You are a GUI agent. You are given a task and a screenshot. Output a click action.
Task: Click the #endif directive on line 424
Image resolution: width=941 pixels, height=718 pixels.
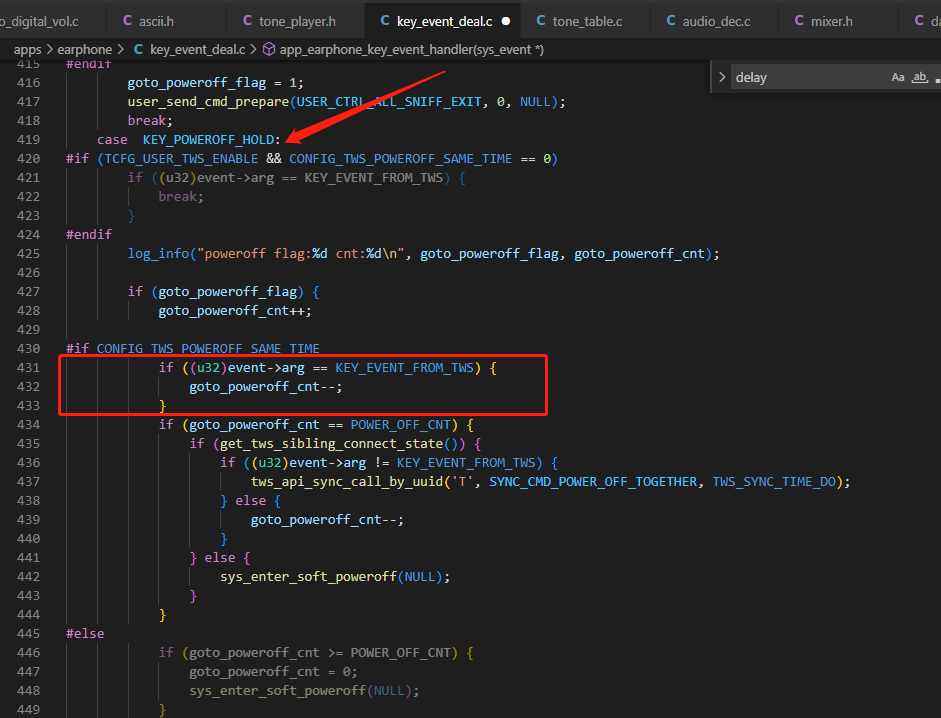89,235
